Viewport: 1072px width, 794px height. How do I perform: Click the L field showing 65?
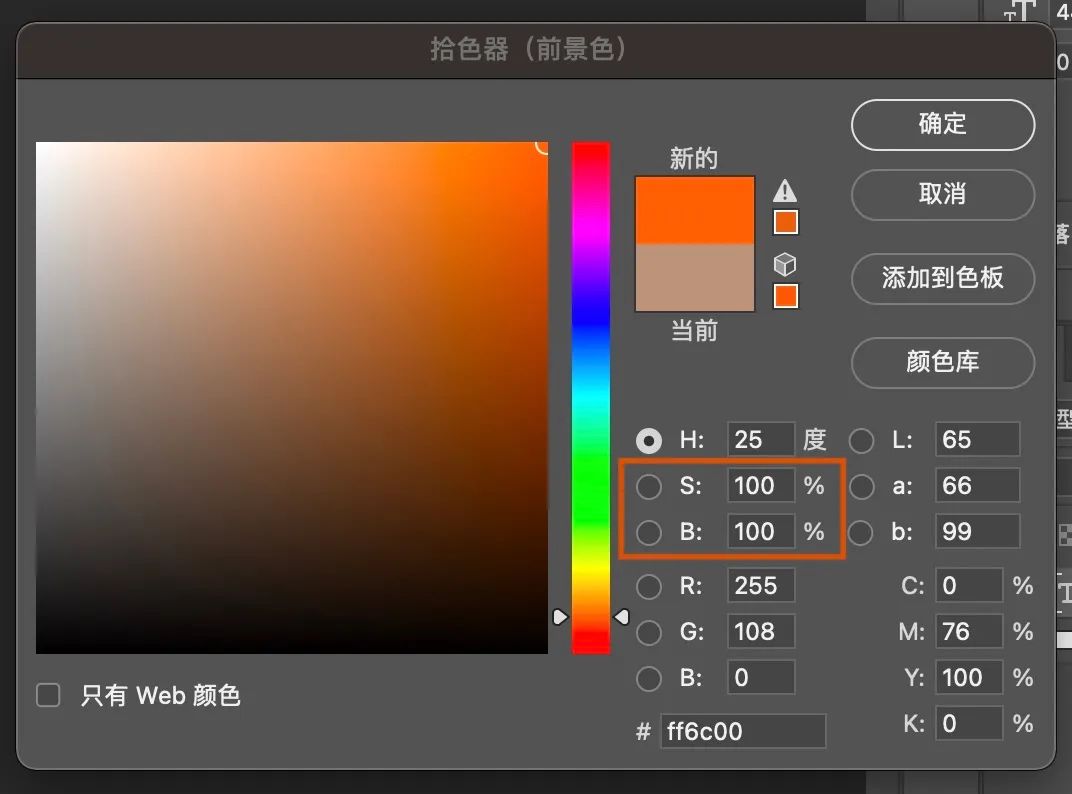point(978,439)
